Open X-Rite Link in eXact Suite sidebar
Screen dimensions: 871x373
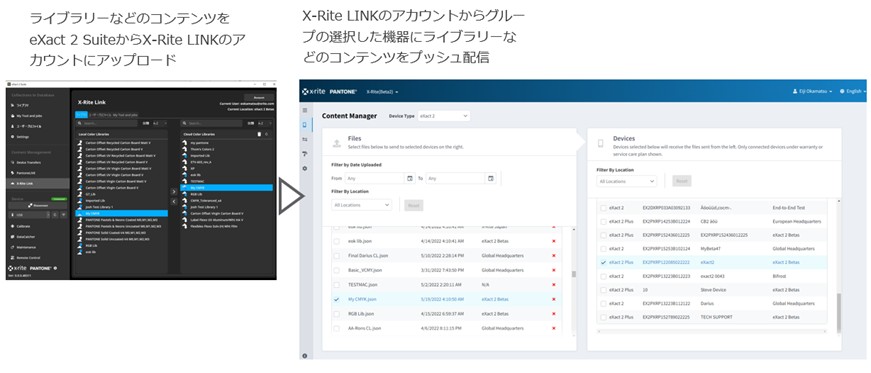pyautogui.click(x=38, y=183)
